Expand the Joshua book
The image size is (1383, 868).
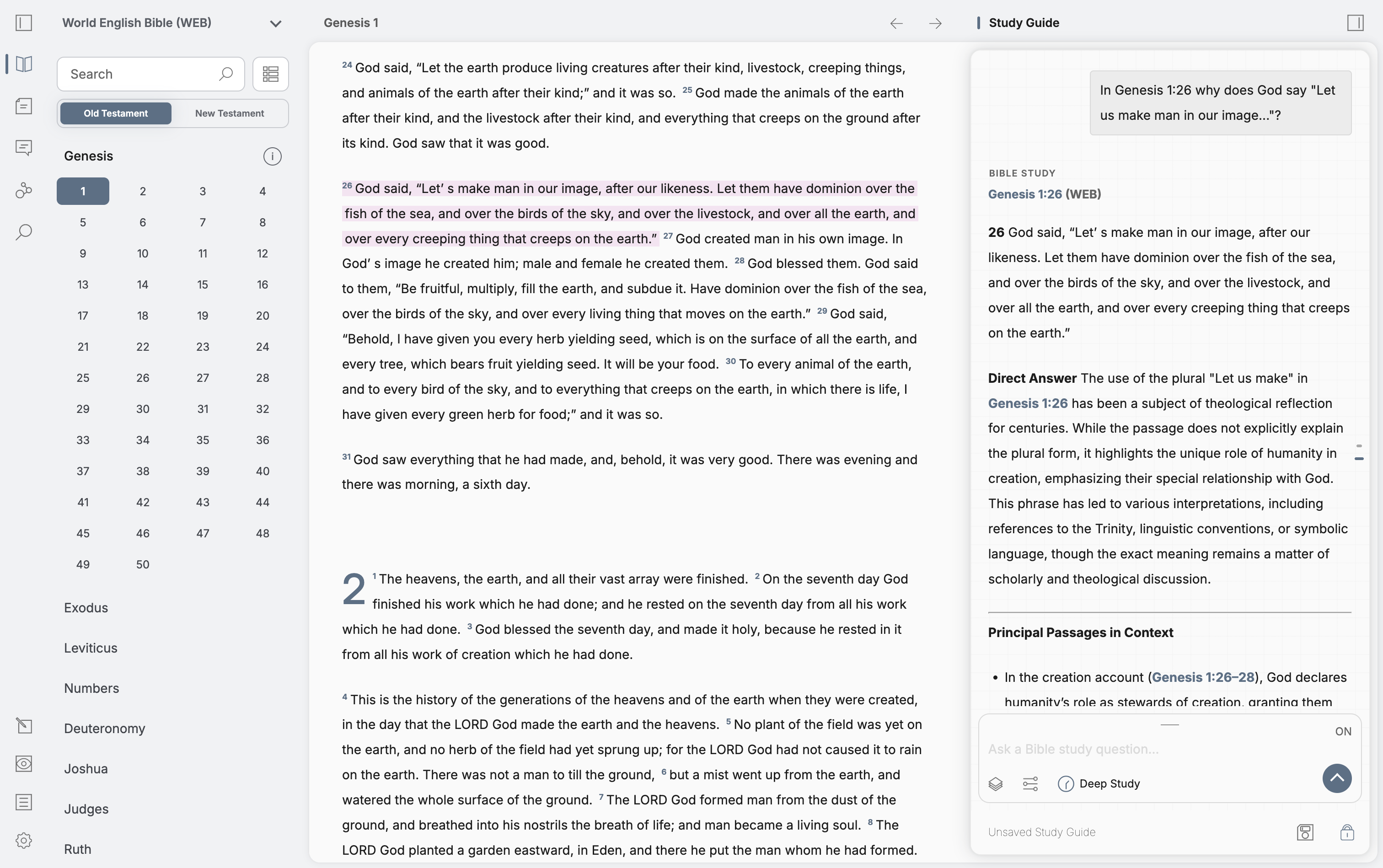pyautogui.click(x=86, y=769)
